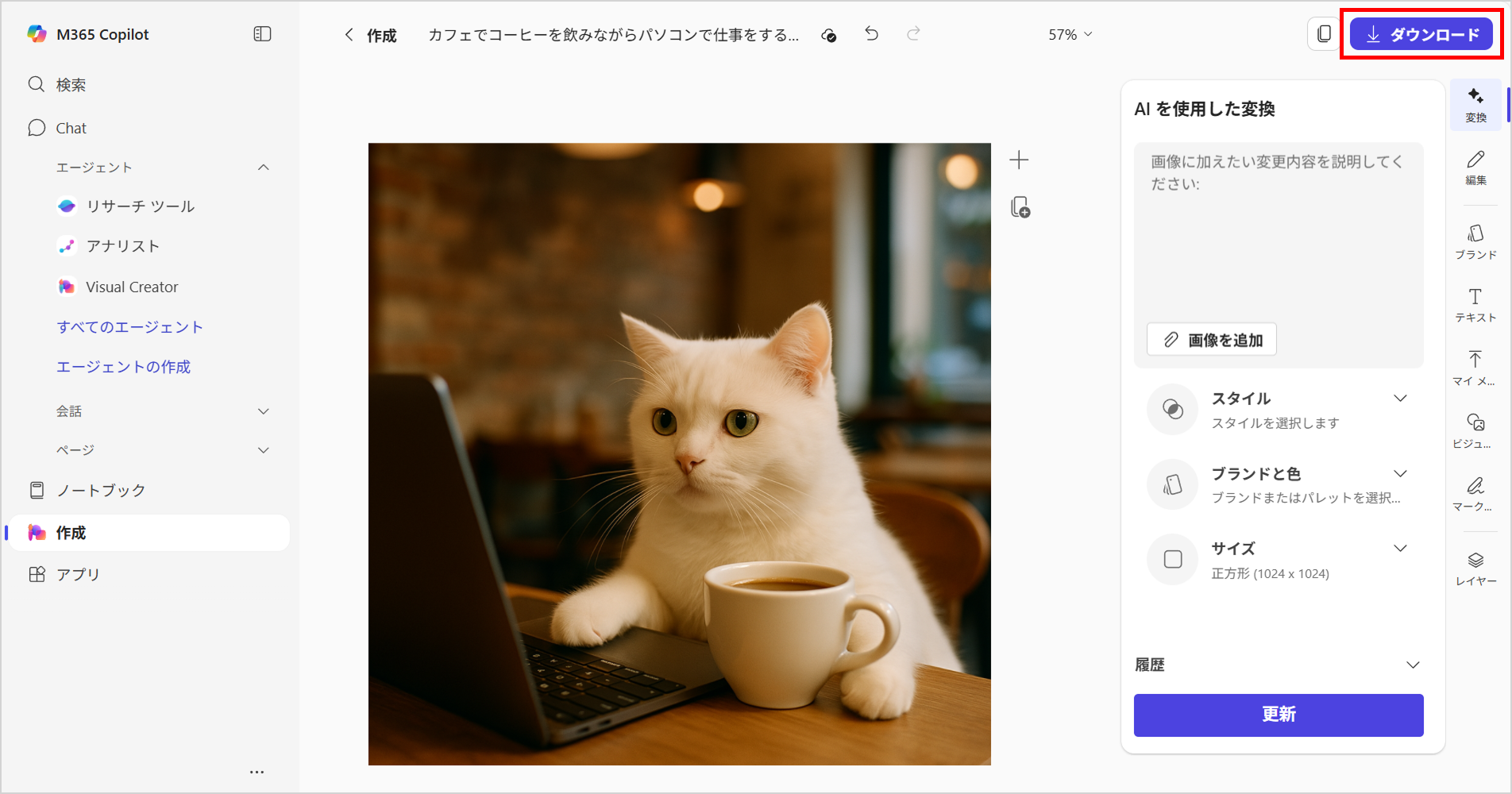Click the 画像を追加 button
Image resolution: width=1512 pixels, height=794 pixels.
tap(1212, 340)
